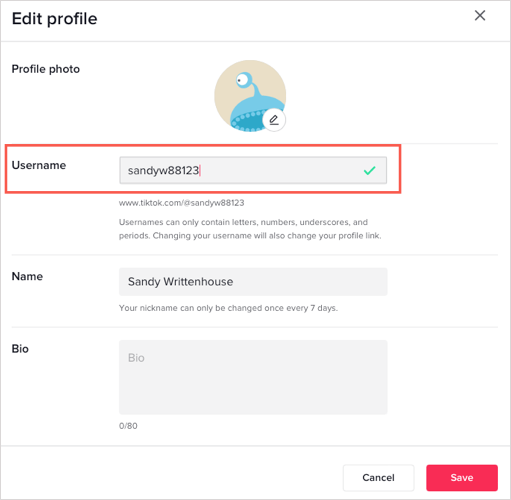Click the www.tiktok.com/@sandyw88123 profile link text
Viewport: 511px width, 500px height.
pos(182,203)
